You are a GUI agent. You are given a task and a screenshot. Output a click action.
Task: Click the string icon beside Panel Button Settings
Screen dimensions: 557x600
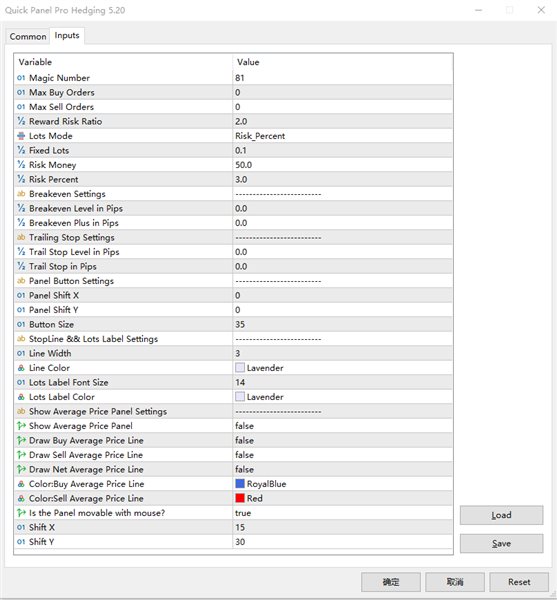tap(21, 281)
